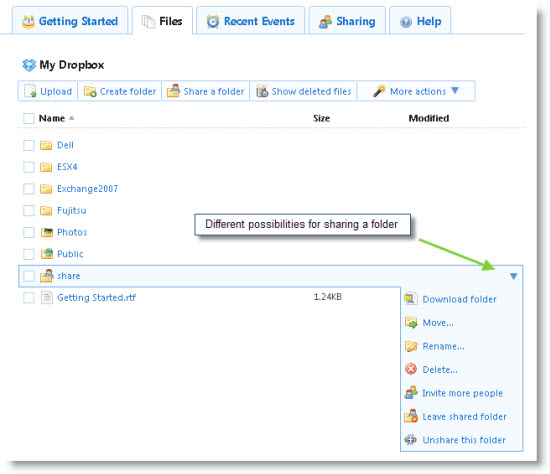550x474 pixels.
Task: Select Invite more people
Action: click(x=462, y=393)
